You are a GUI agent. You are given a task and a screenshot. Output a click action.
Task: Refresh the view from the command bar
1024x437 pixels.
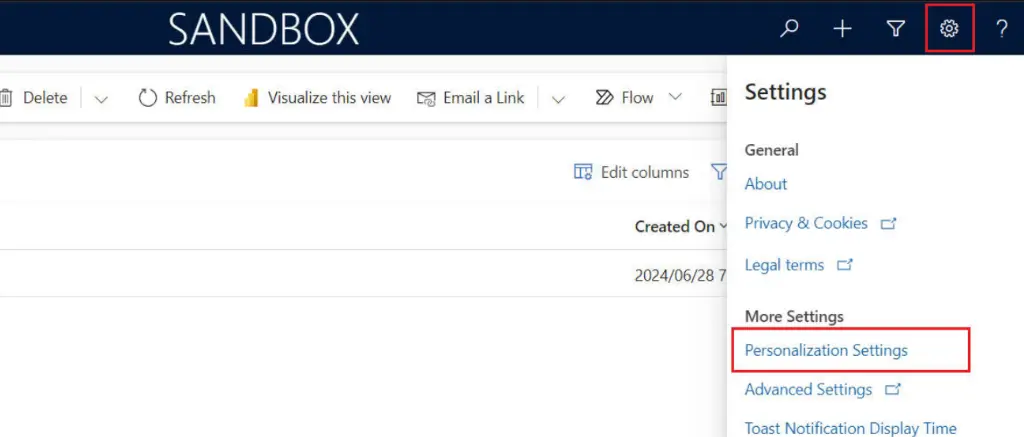(x=177, y=98)
